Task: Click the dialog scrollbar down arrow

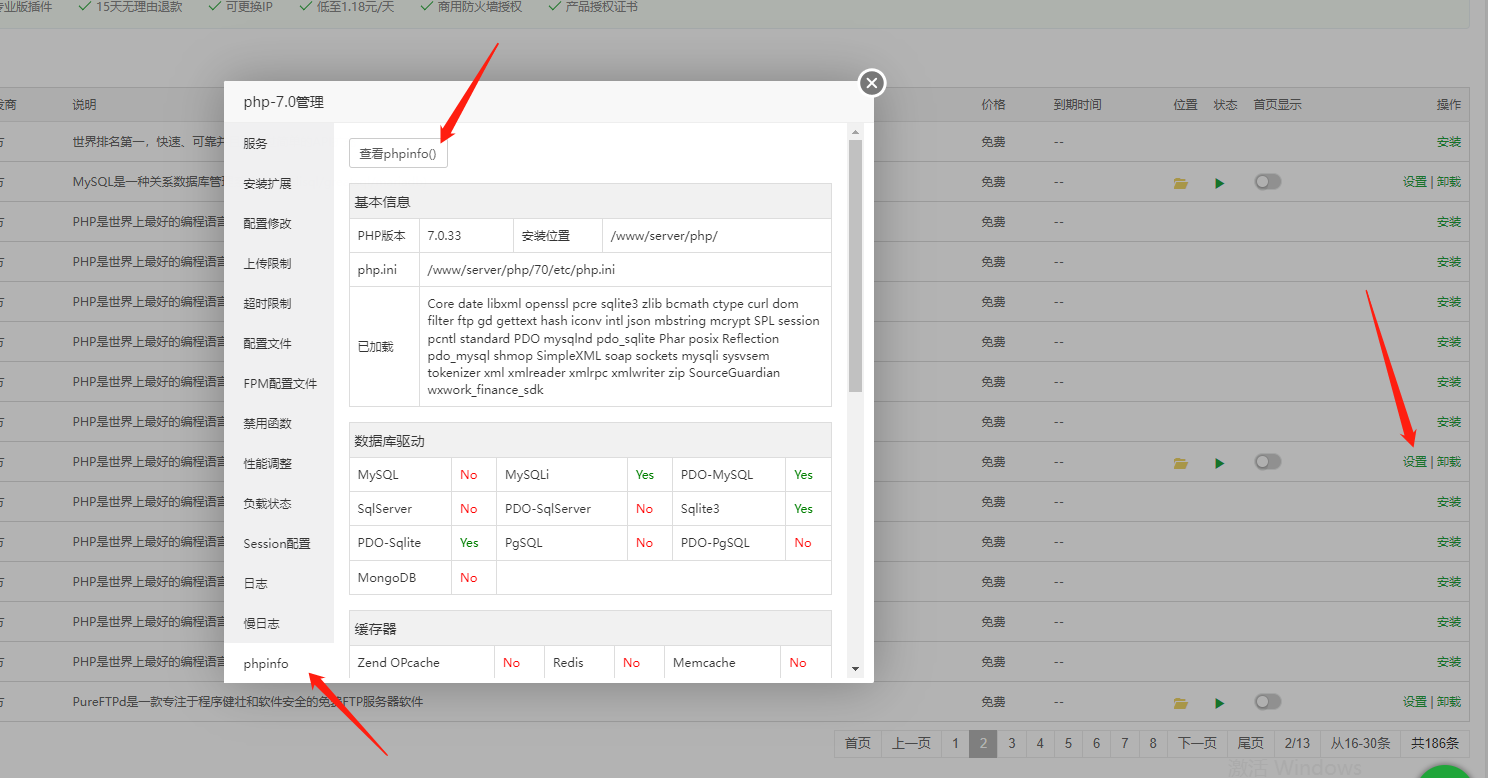Action: click(x=855, y=668)
